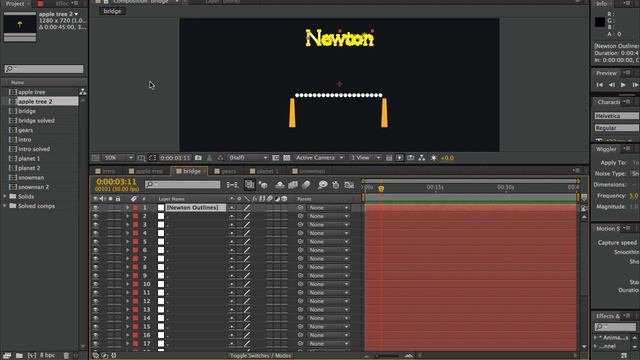640x360 pixels.
Task: Click the snapshot camera icon in viewer
Action: [198, 158]
